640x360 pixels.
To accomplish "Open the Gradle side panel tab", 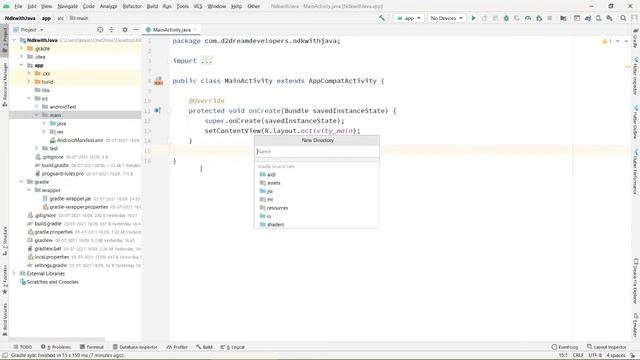I will coord(636,38).
